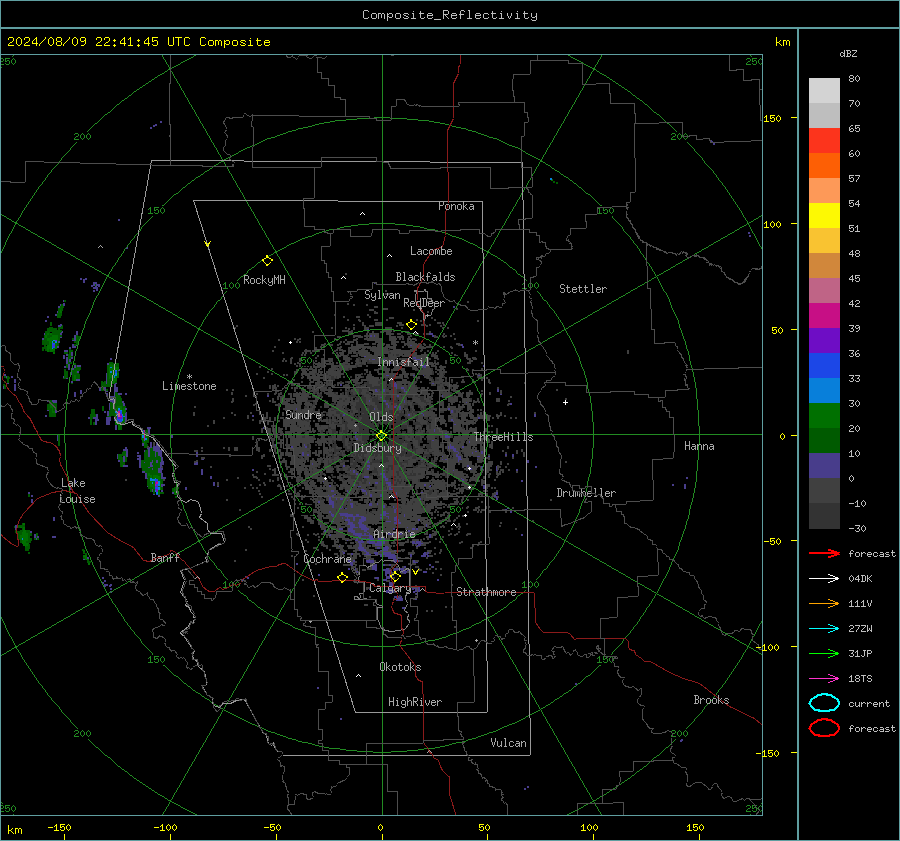
Task: Click the forecast text beside the red arrow
Action: pos(872,553)
